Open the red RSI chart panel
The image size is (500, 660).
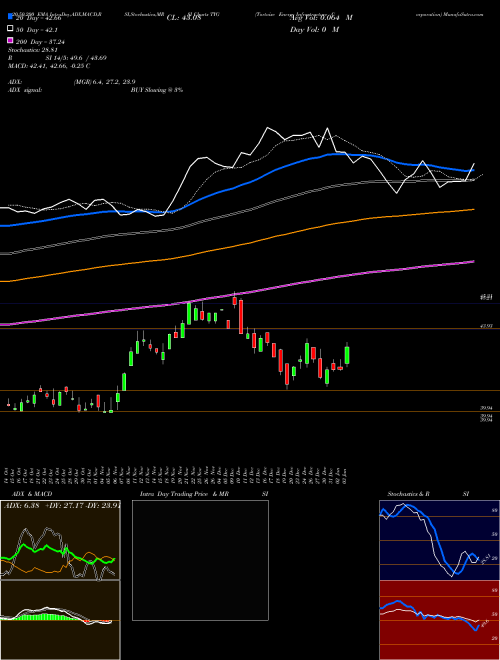click(439, 620)
